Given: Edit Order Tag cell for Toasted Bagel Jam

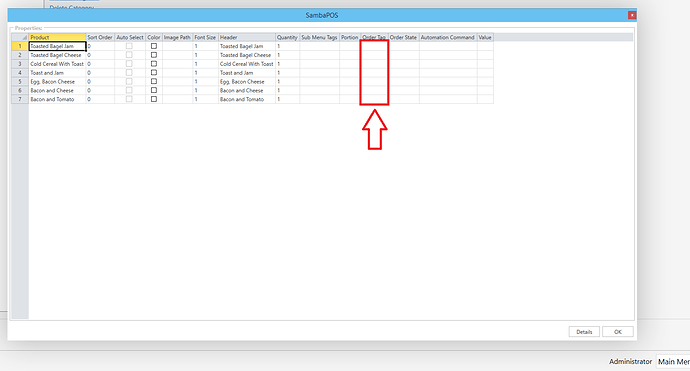Looking at the screenshot, I should coord(374,46).
